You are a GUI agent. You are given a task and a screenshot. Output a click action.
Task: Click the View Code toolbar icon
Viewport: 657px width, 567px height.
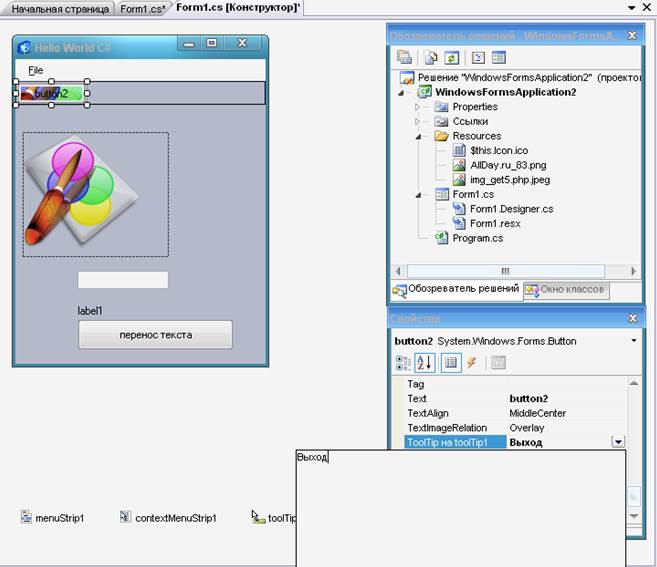[x=478, y=58]
